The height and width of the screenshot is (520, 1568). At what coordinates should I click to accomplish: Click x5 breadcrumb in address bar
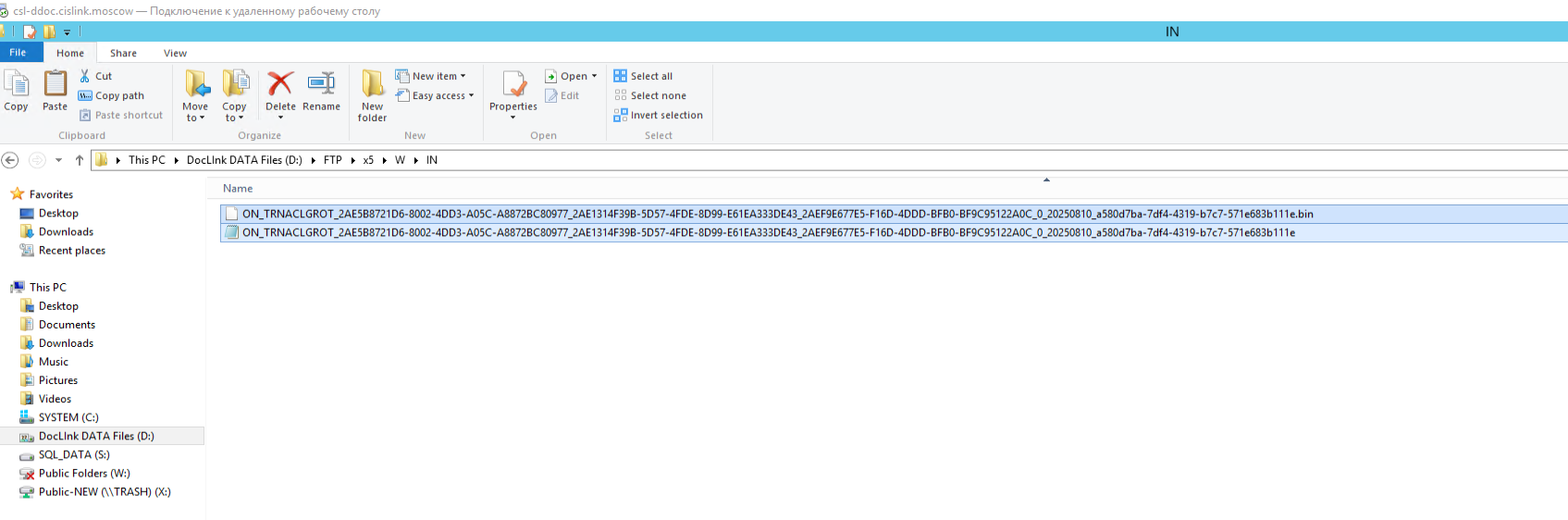[x=368, y=160]
